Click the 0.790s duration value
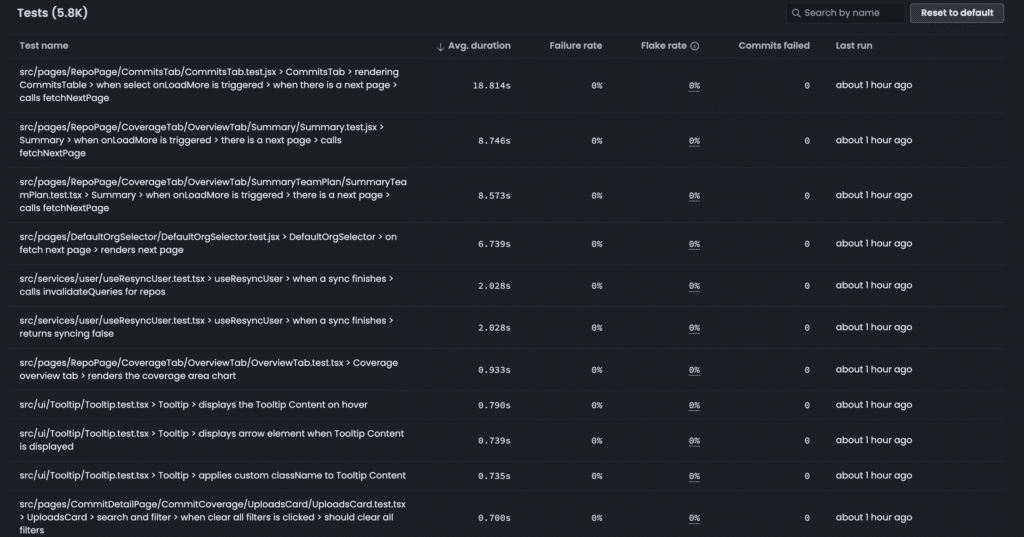The image size is (1024, 537). [x=494, y=405]
